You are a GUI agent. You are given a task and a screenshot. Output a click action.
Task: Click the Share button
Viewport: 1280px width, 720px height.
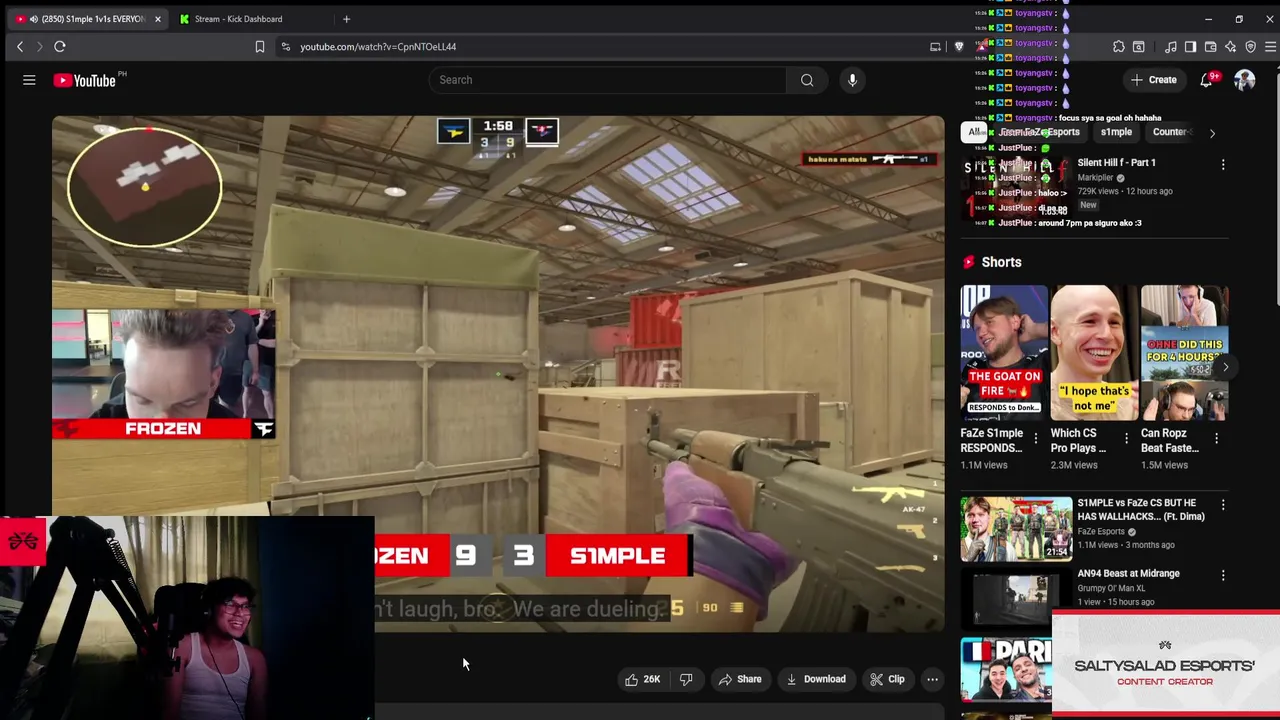pos(740,679)
